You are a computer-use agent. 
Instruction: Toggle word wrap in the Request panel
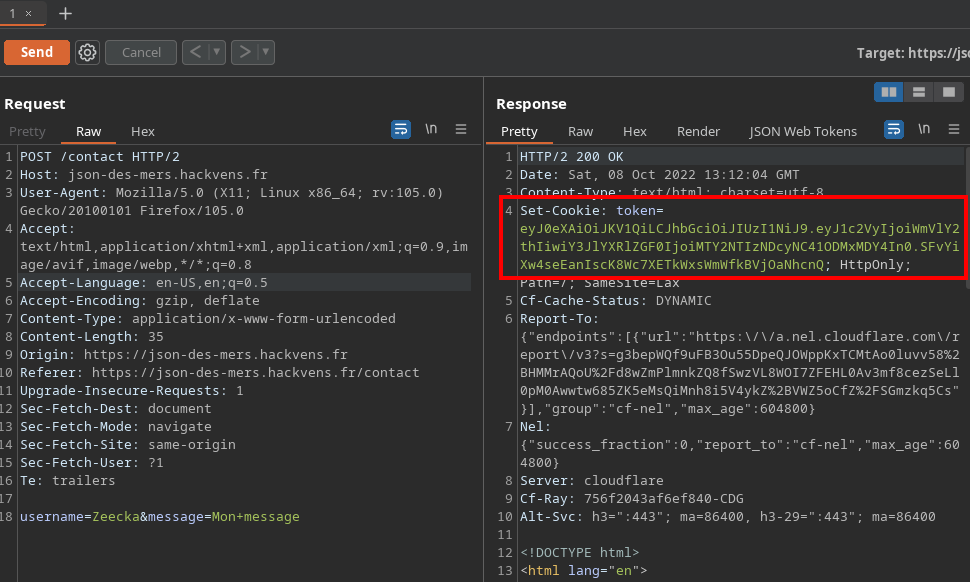point(401,129)
